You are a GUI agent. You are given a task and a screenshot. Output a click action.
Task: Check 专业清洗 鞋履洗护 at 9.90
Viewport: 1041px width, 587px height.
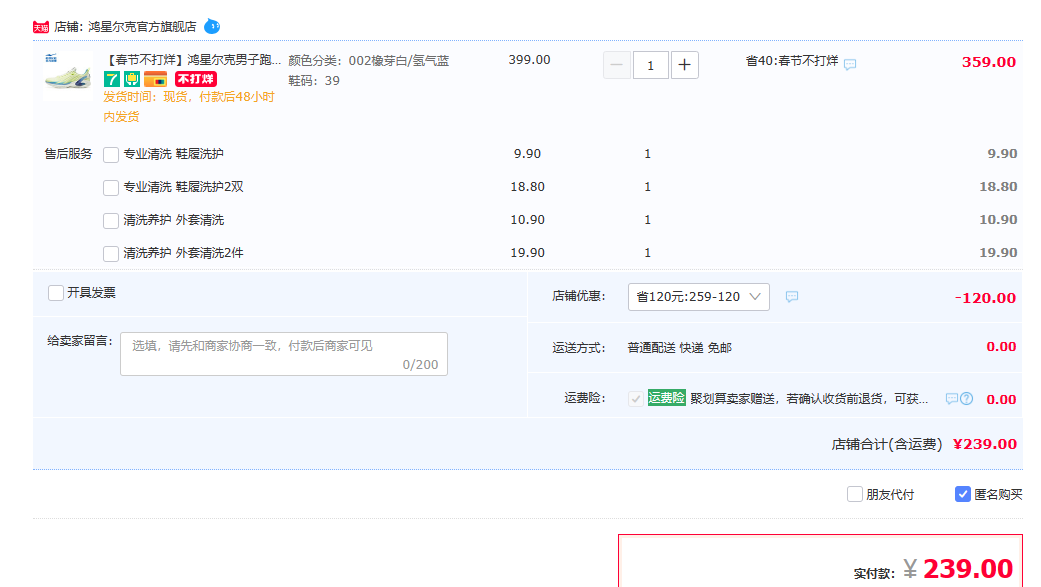click(x=111, y=155)
